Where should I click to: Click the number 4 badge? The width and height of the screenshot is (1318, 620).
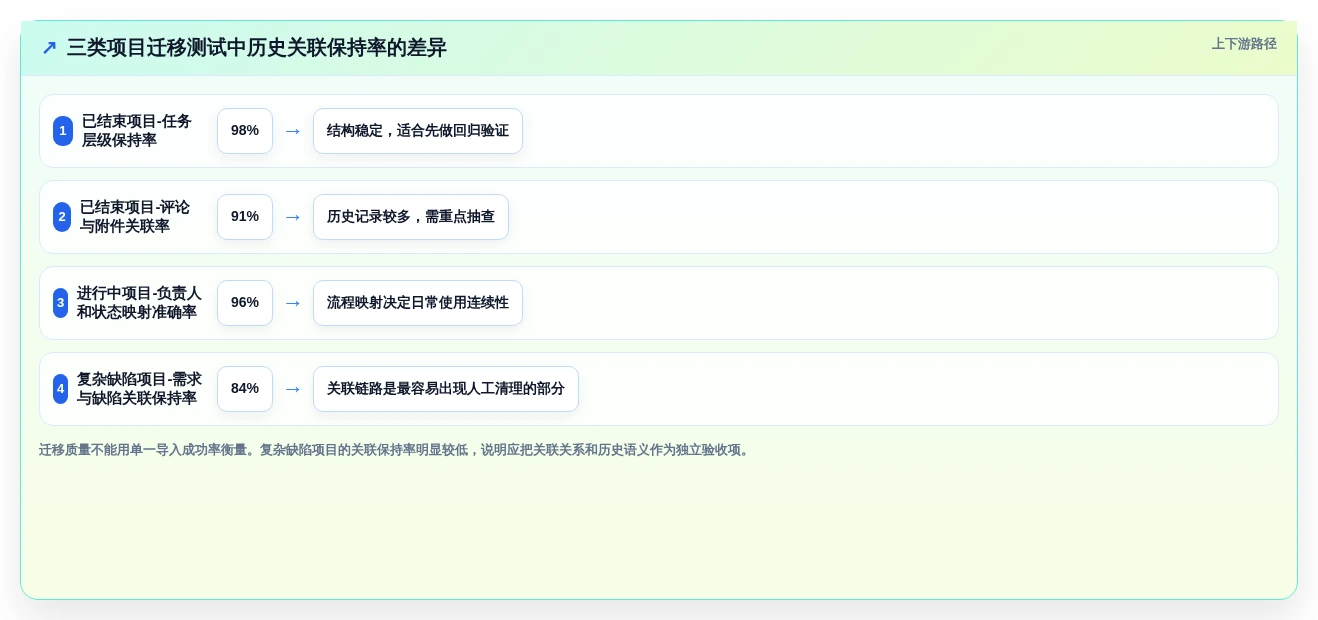pyautogui.click(x=60, y=389)
